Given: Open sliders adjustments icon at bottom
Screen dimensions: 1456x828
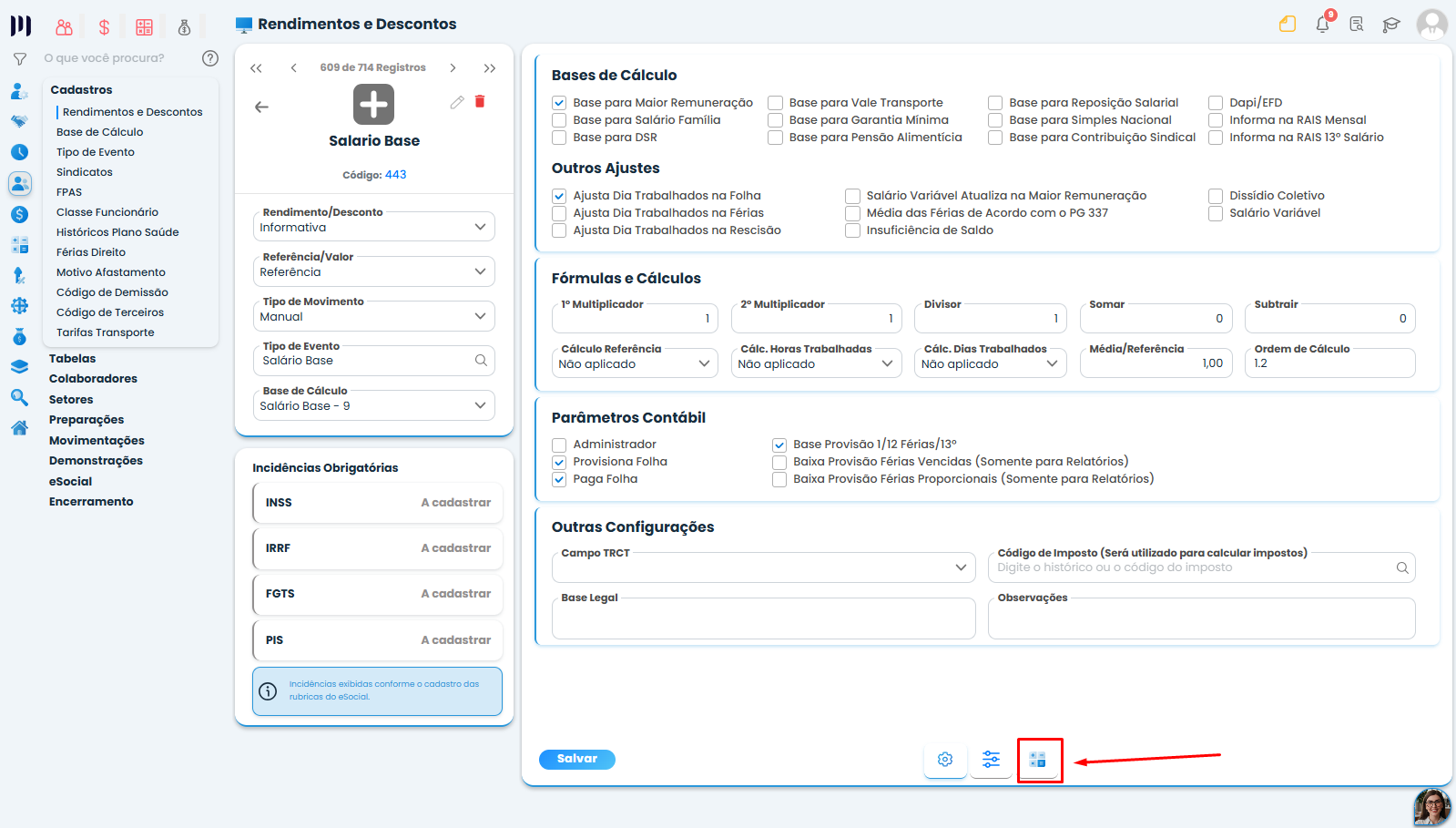Looking at the screenshot, I should click(992, 759).
